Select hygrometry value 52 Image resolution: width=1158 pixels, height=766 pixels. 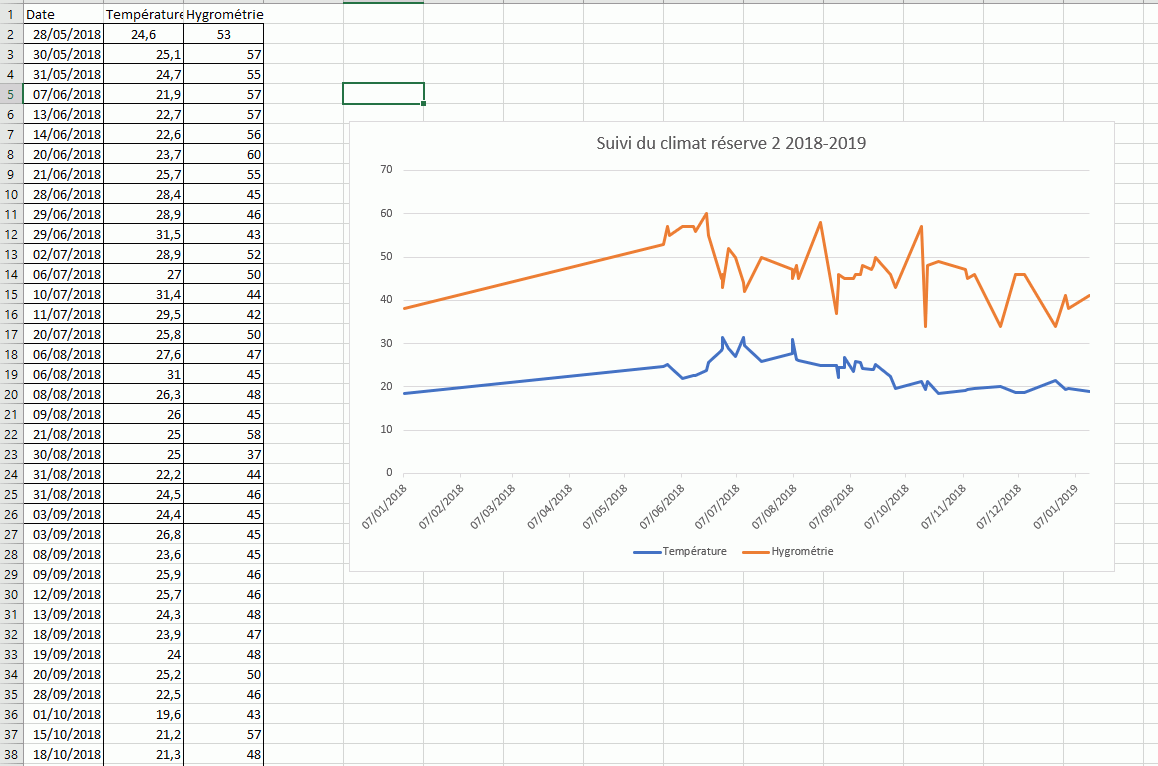(224, 254)
